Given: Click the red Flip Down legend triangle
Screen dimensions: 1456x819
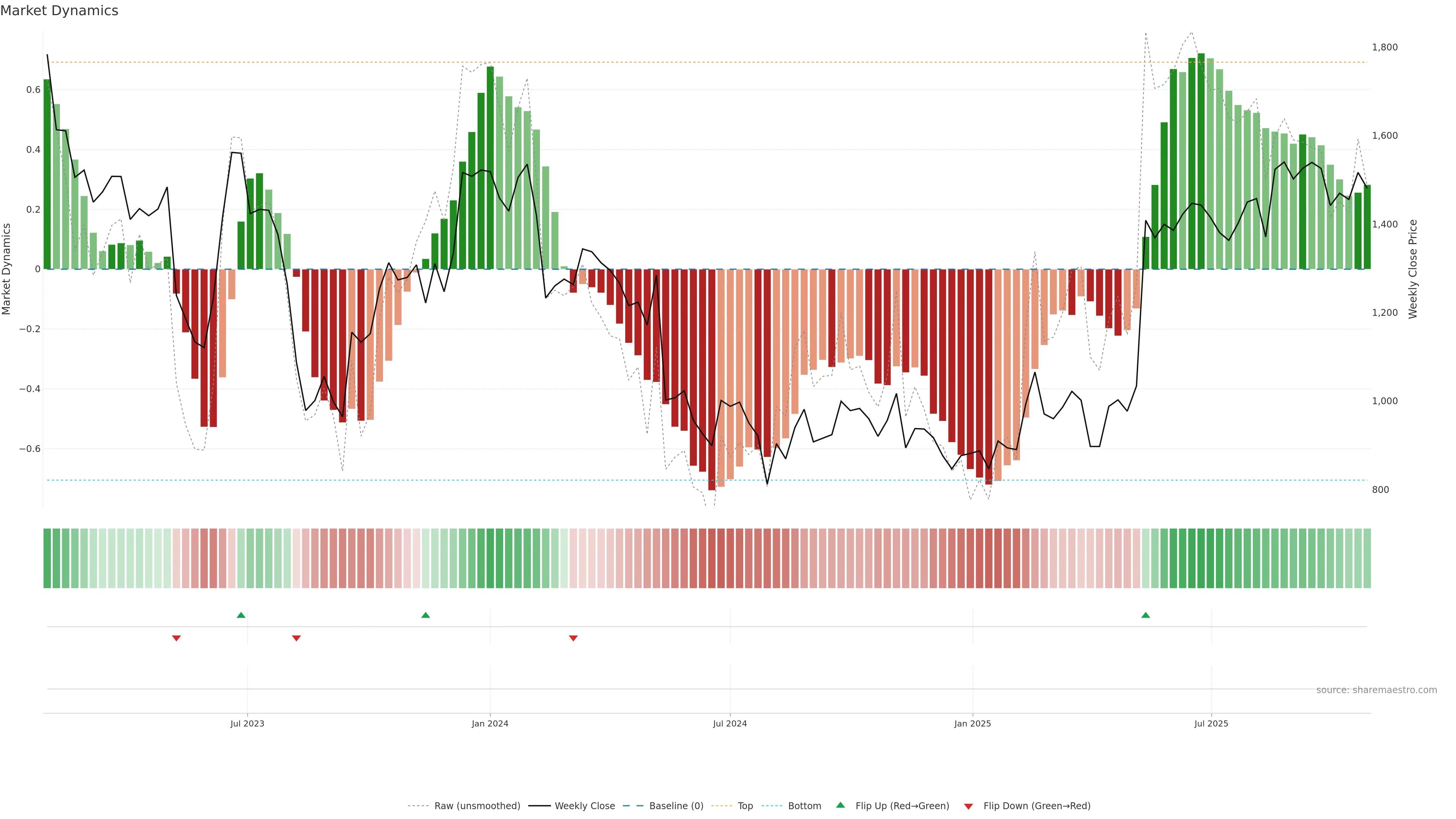Looking at the screenshot, I should tap(968, 806).
